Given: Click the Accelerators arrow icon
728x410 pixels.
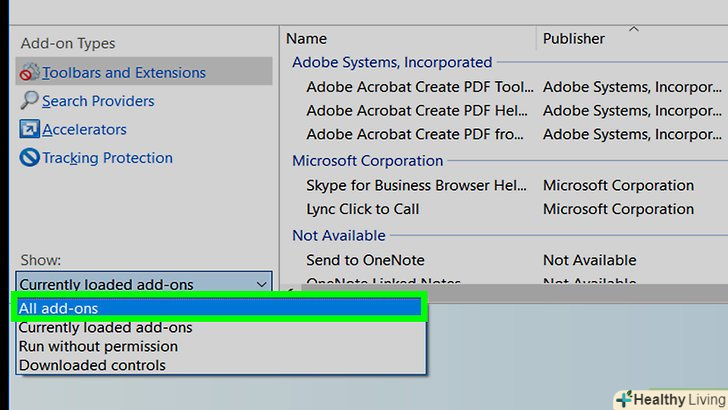Looking at the screenshot, I should tap(28, 130).
